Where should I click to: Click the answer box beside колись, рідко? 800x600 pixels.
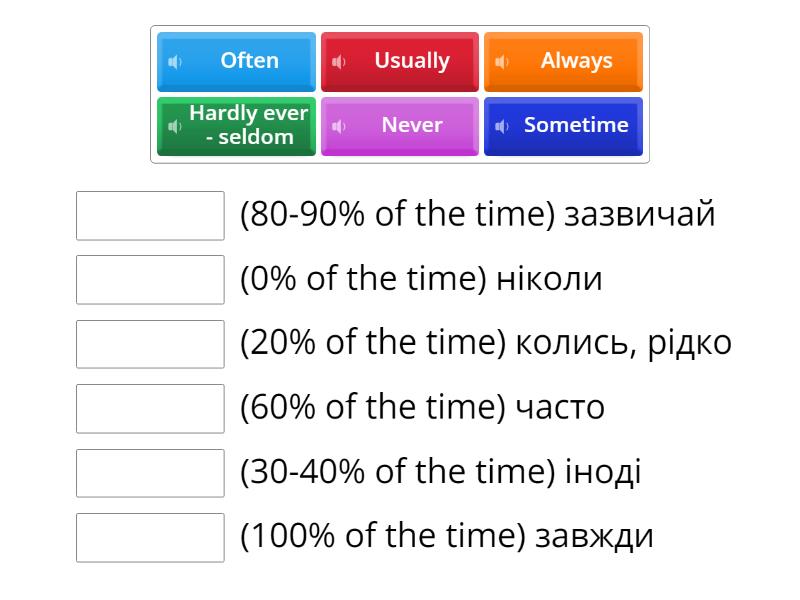point(150,344)
